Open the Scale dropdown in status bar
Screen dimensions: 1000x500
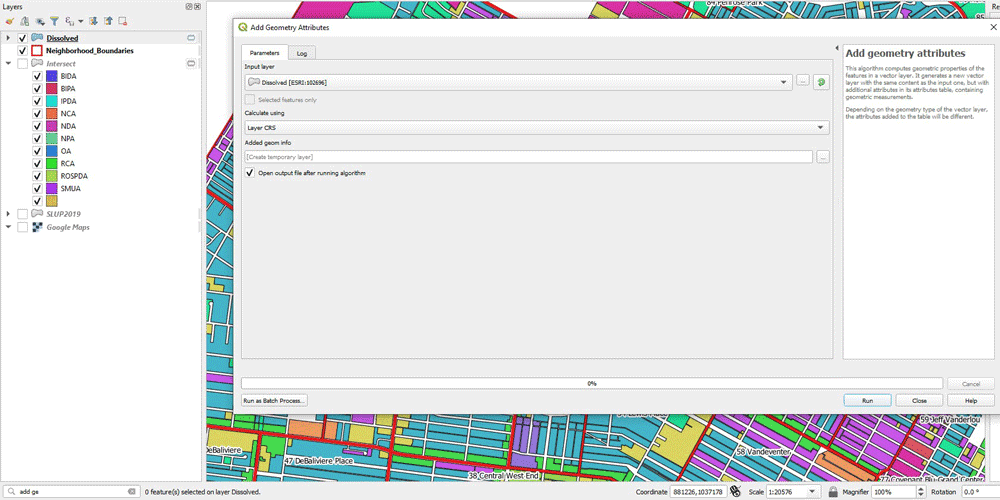coord(812,492)
